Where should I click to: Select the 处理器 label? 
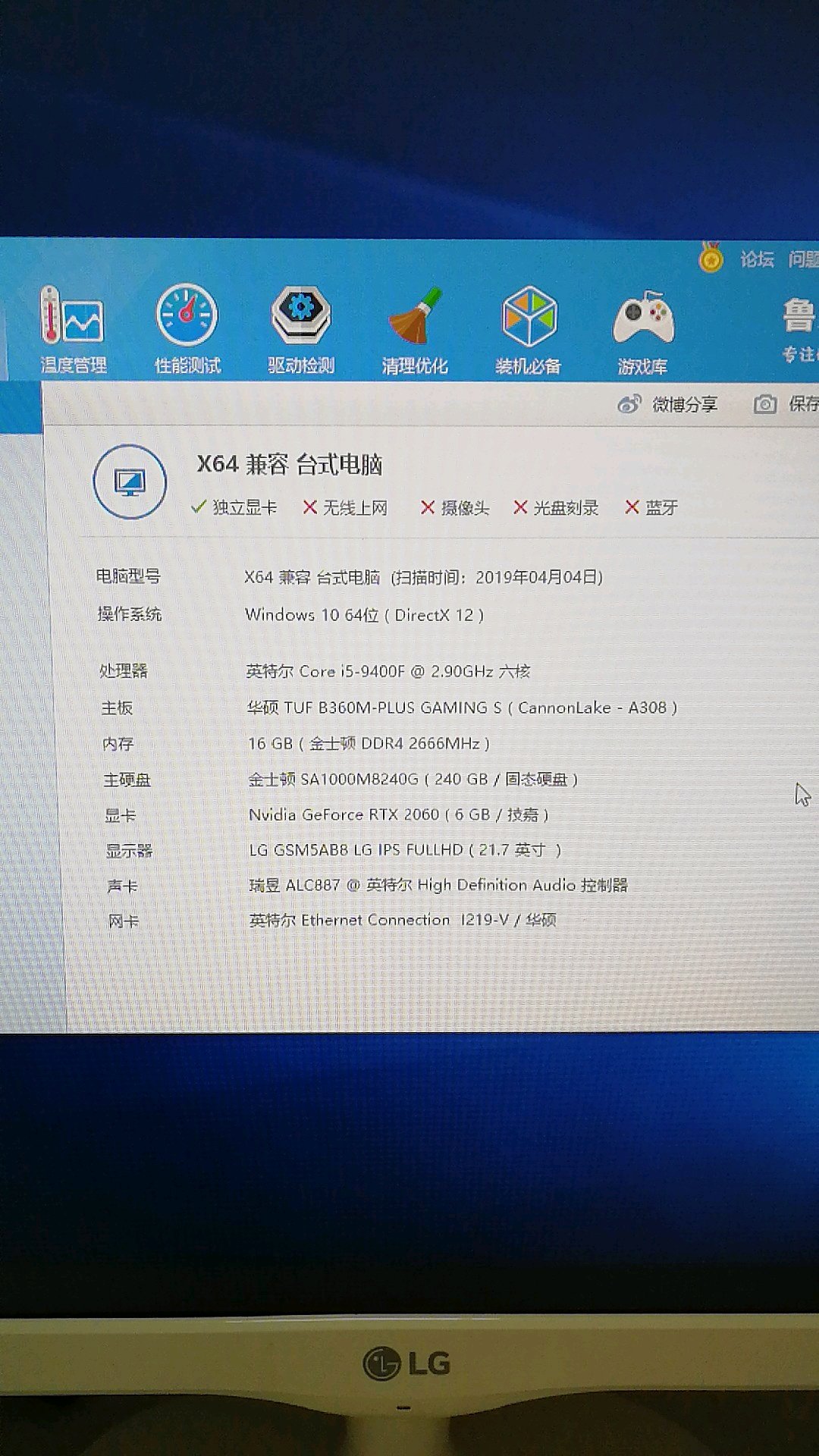tap(124, 670)
